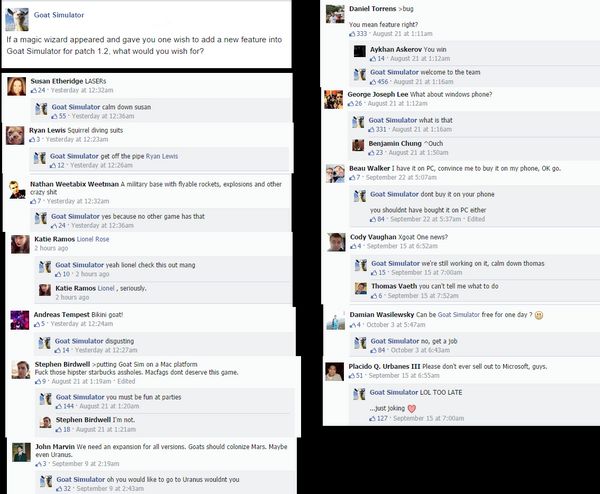Click the like icon under 'you must be fun at parties'
Viewport: 600px width, 494px height.
59,406
